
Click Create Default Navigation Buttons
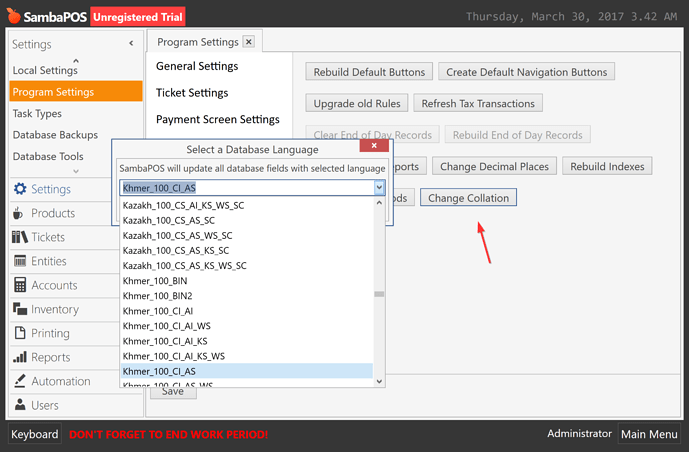pos(526,72)
